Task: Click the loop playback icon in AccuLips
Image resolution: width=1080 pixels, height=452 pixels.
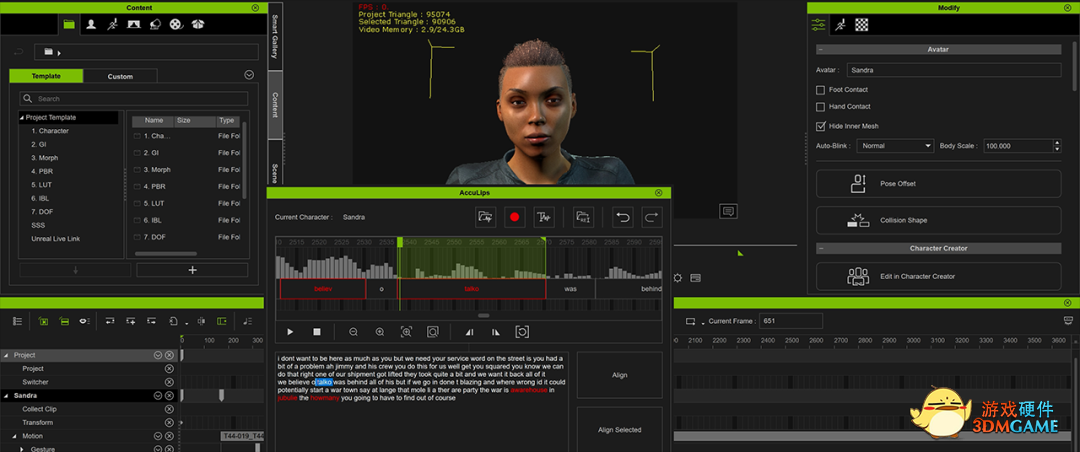Action: click(x=522, y=332)
